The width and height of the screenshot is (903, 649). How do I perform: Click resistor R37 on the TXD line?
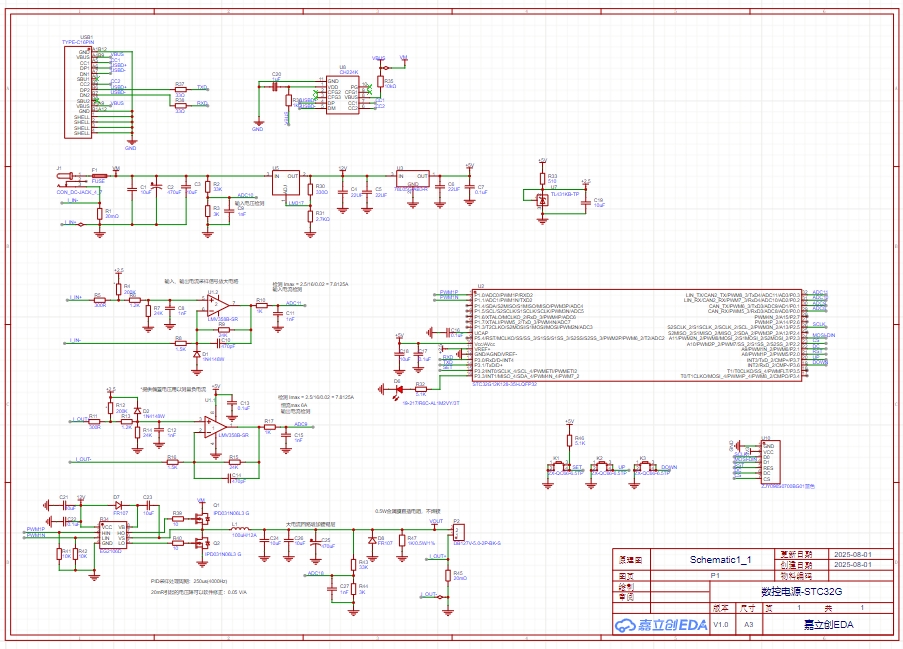click(x=180, y=90)
